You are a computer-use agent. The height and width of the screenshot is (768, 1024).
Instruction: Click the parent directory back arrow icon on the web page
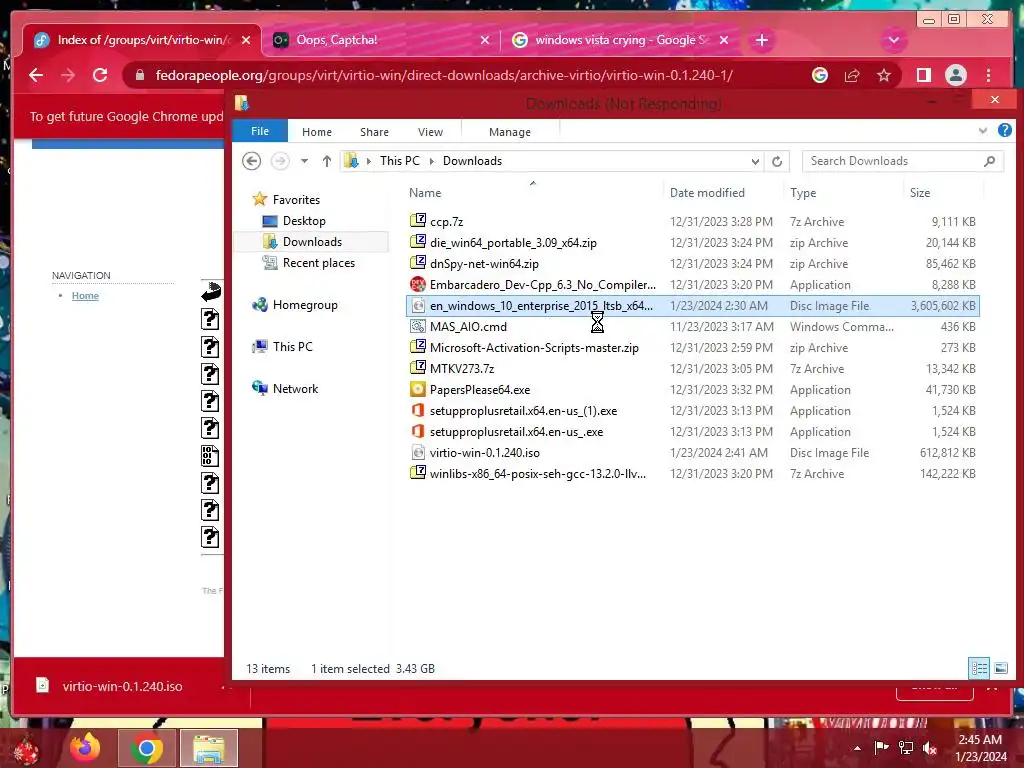point(211,292)
